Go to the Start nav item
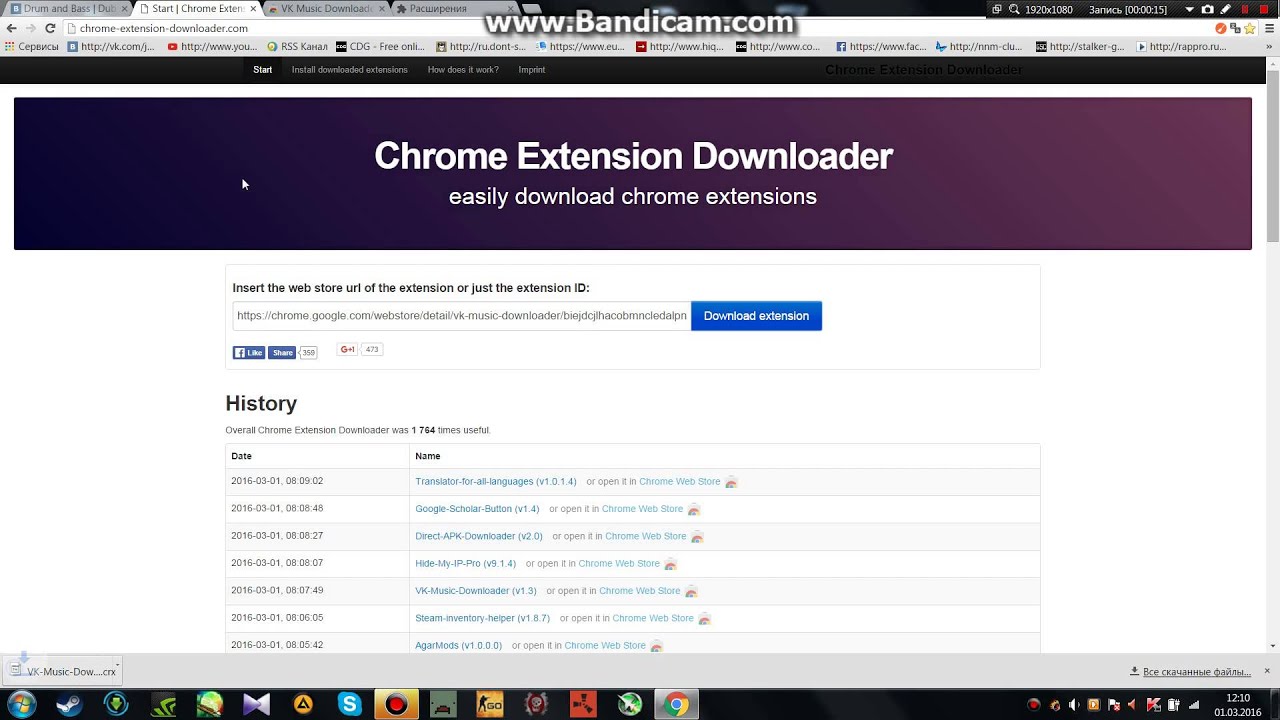 pos(263,70)
